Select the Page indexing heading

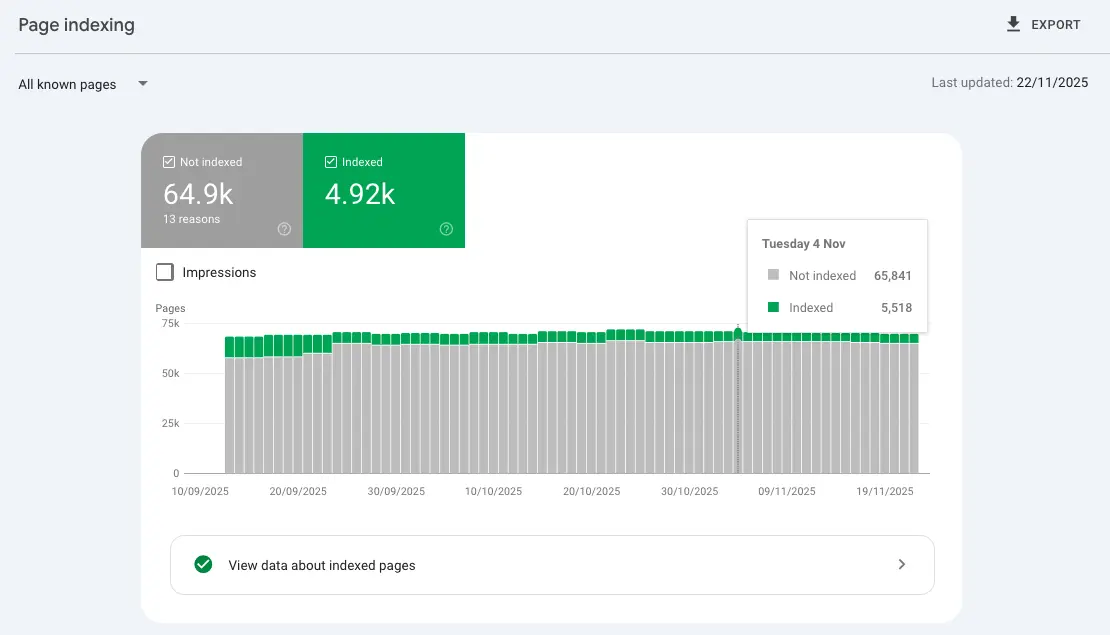[x=76, y=24]
